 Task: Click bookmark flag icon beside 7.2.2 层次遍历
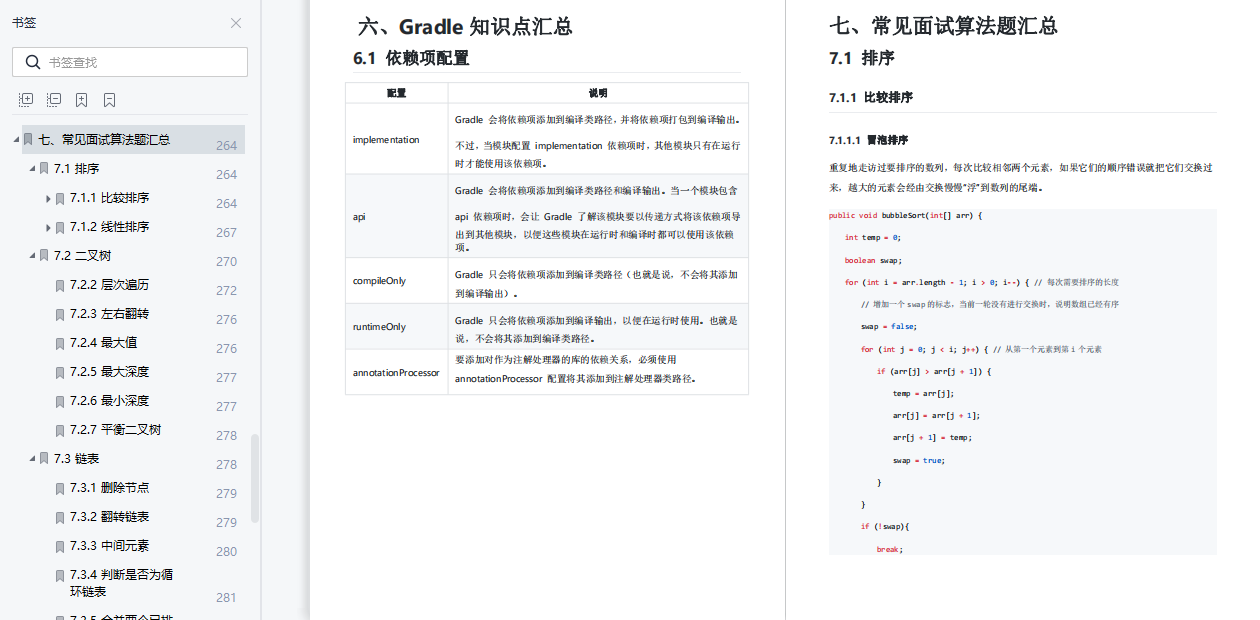pyautogui.click(x=60, y=285)
